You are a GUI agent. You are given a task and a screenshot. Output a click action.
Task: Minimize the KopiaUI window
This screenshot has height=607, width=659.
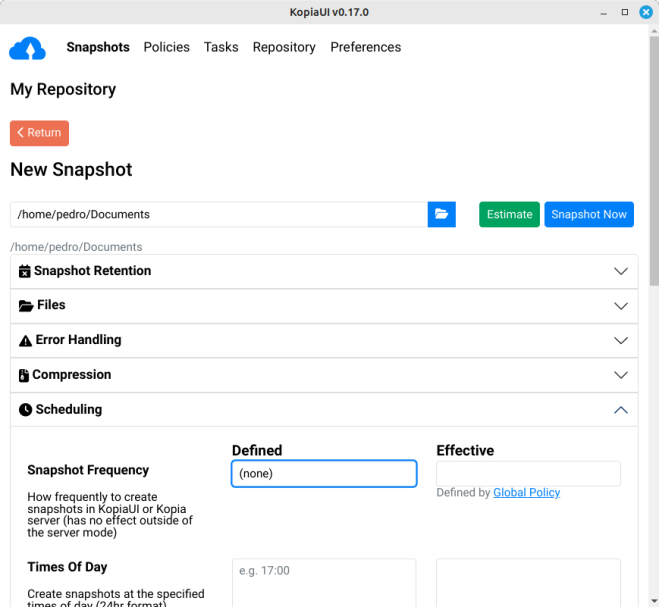(x=604, y=13)
